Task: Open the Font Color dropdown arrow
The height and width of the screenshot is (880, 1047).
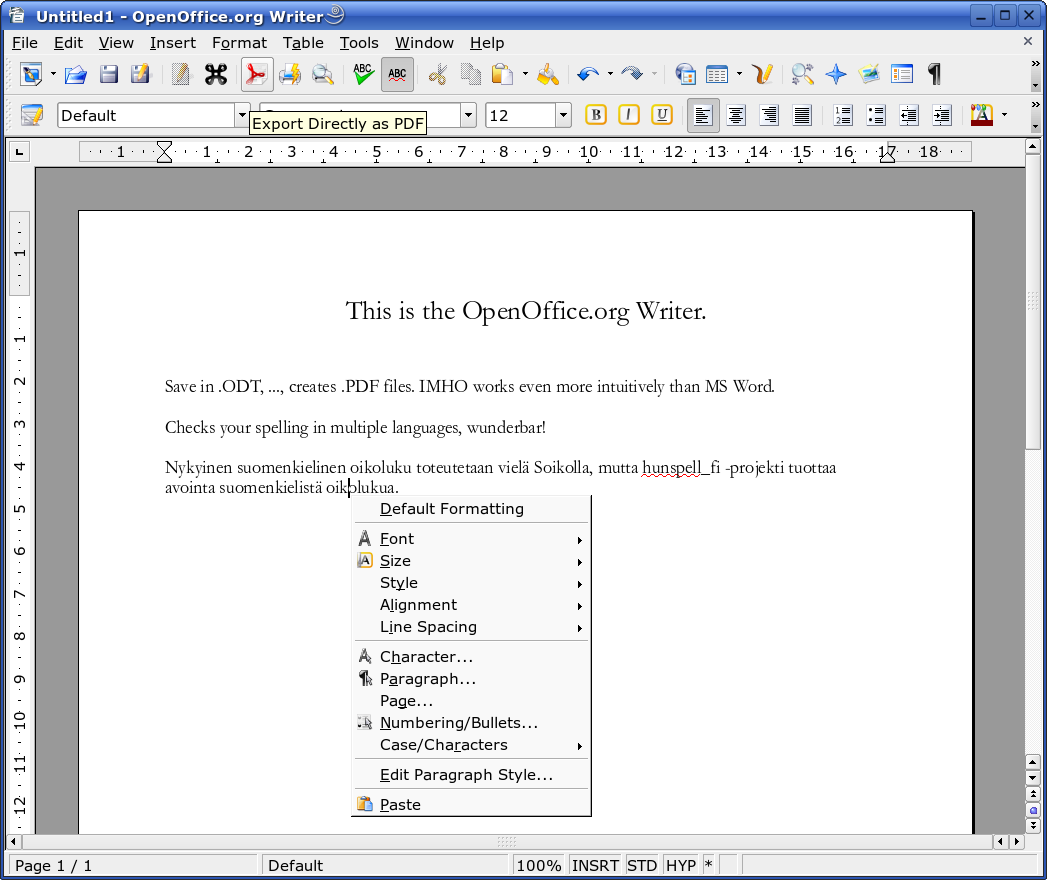Action: 1004,116
